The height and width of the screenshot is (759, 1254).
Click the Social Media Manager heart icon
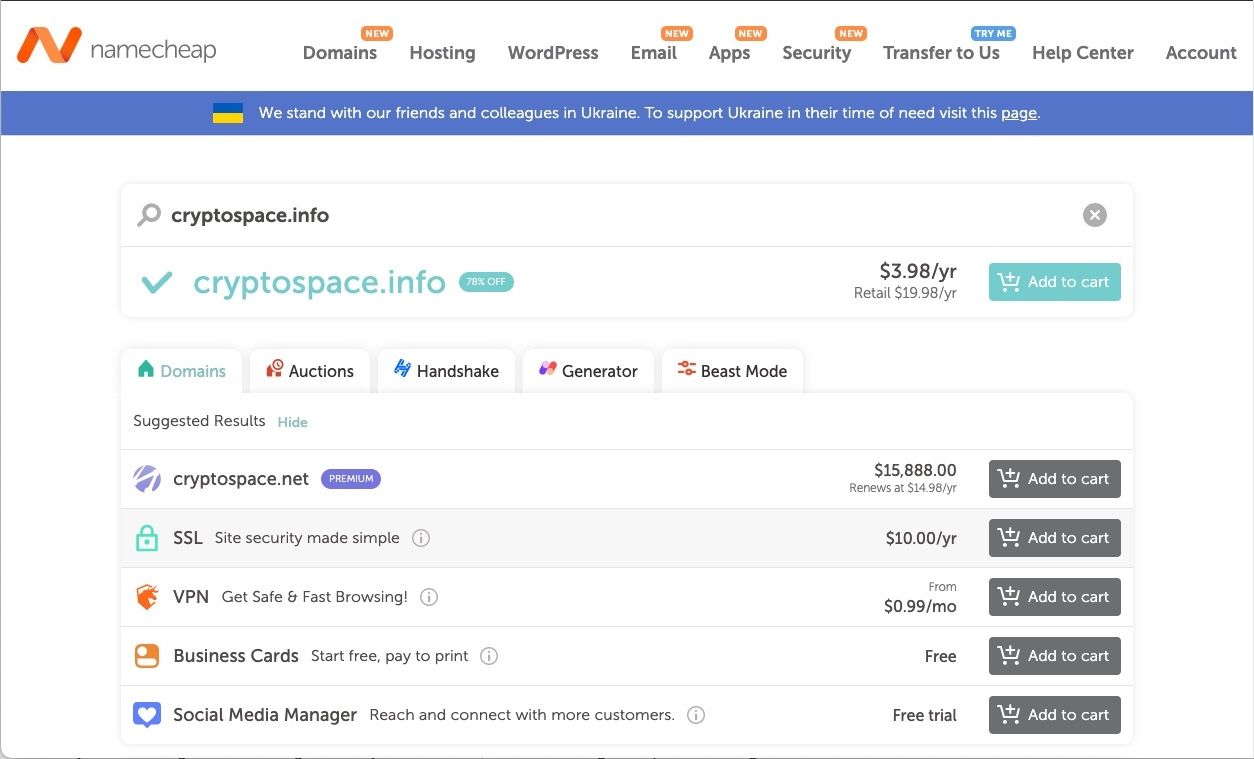146,714
